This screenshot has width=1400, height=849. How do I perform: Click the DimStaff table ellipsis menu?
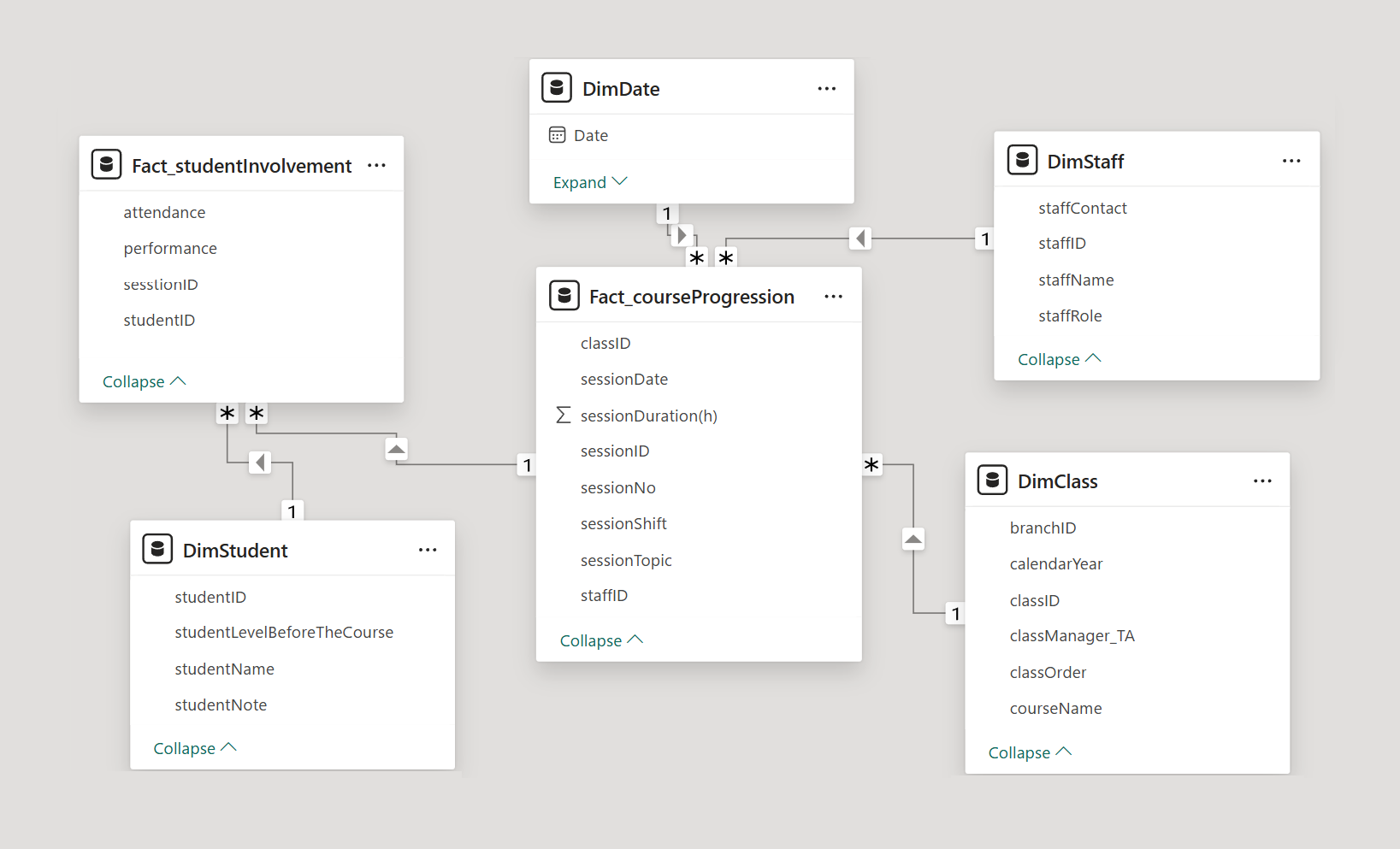point(1291,161)
